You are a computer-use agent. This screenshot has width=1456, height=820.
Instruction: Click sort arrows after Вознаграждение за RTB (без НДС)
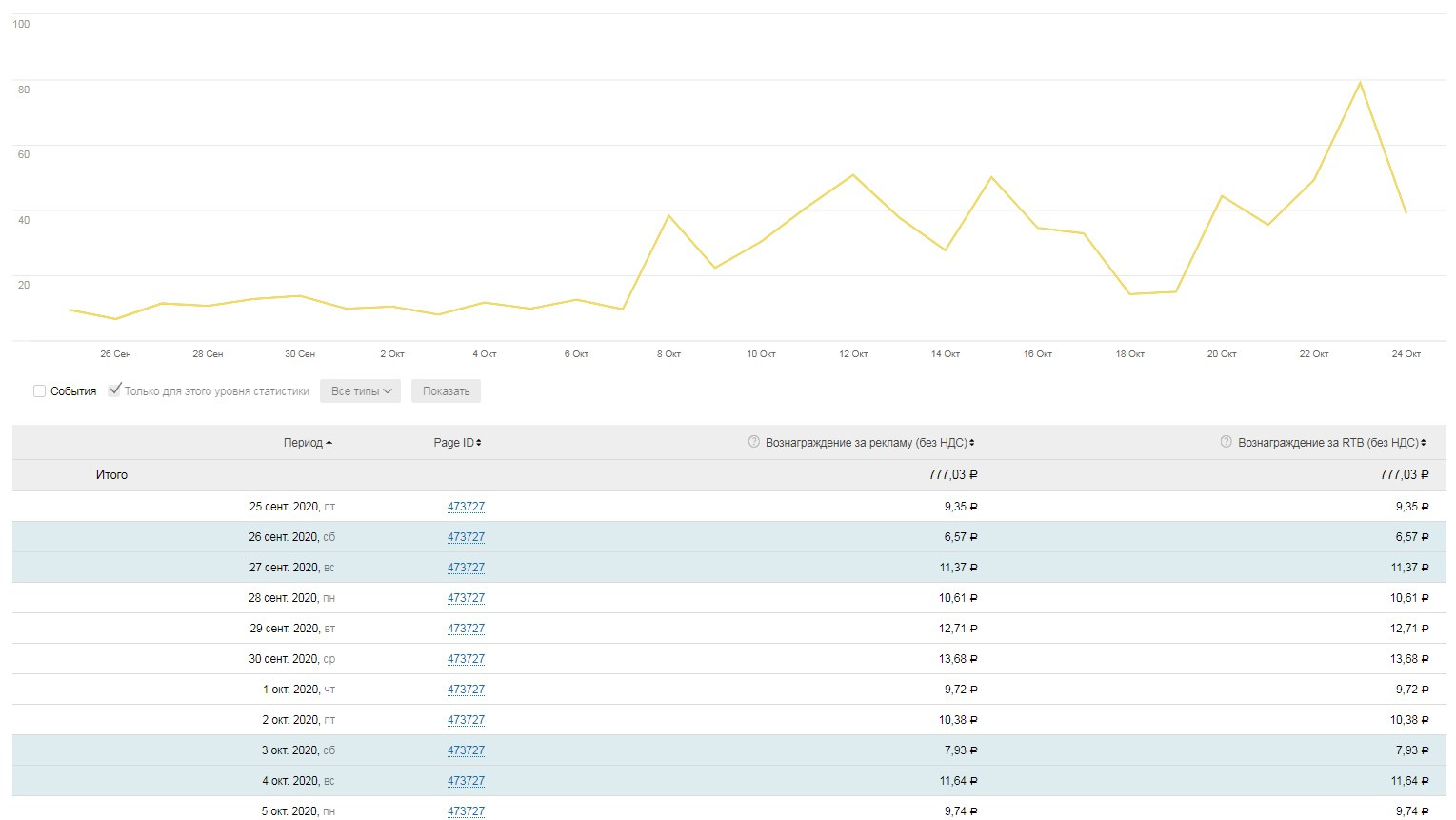(x=1424, y=443)
